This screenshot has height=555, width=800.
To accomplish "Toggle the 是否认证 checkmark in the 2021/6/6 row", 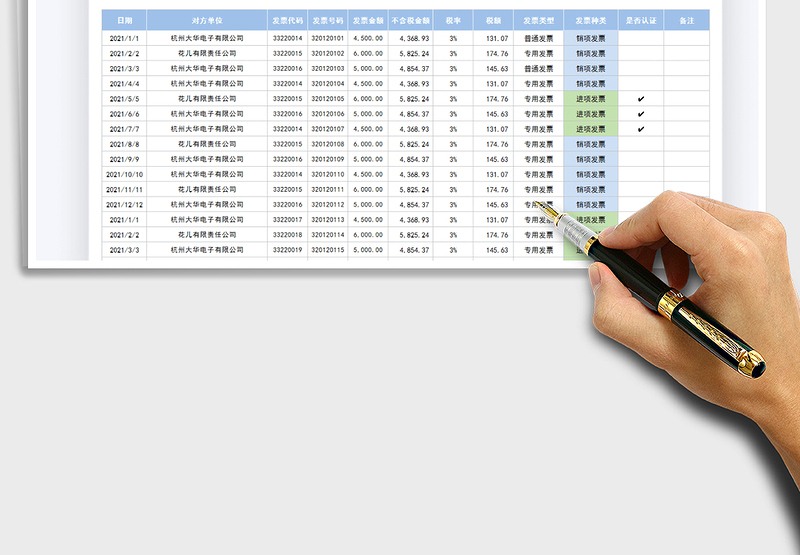I will 641,114.
